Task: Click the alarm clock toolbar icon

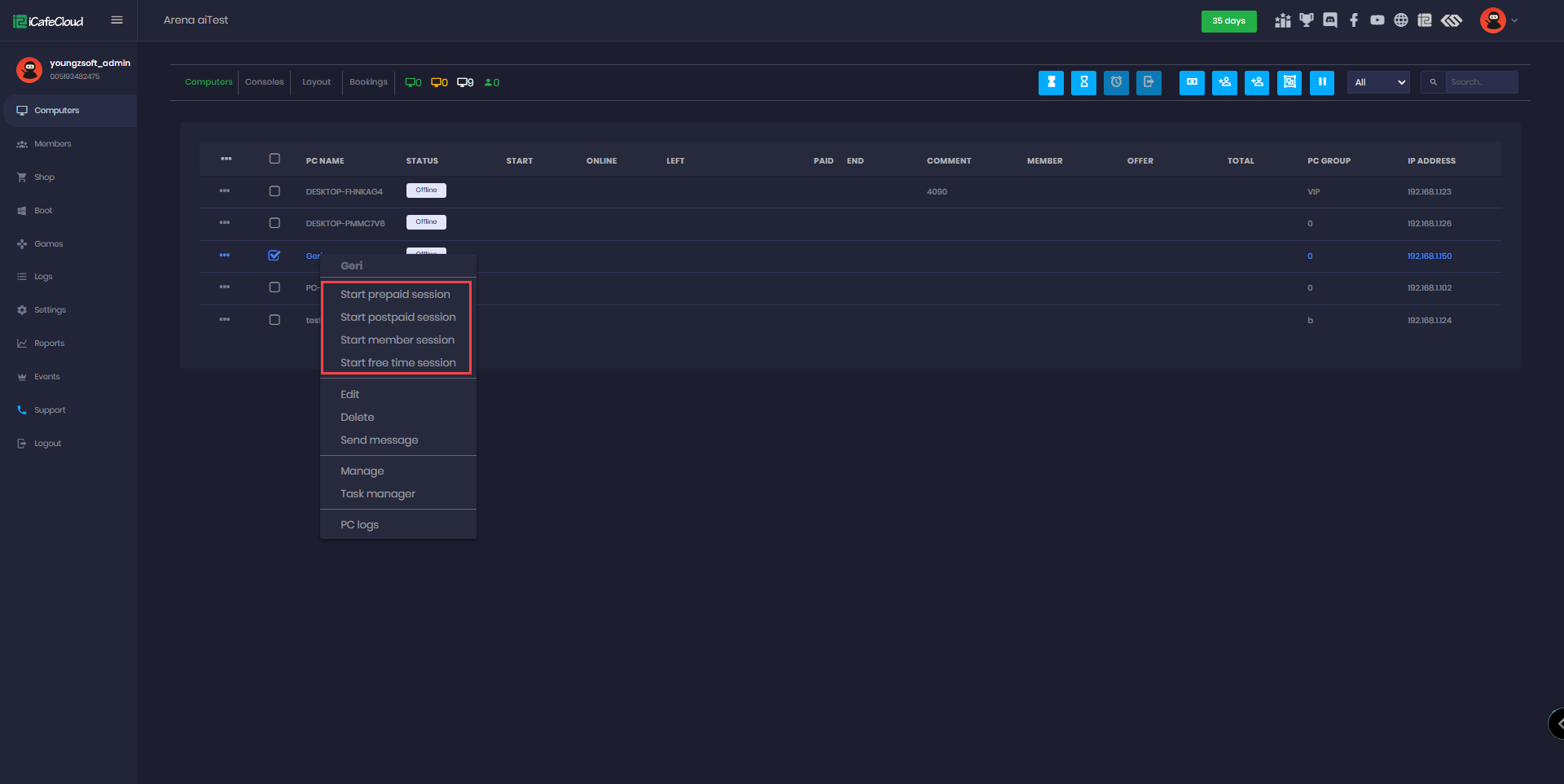Action: [1116, 82]
